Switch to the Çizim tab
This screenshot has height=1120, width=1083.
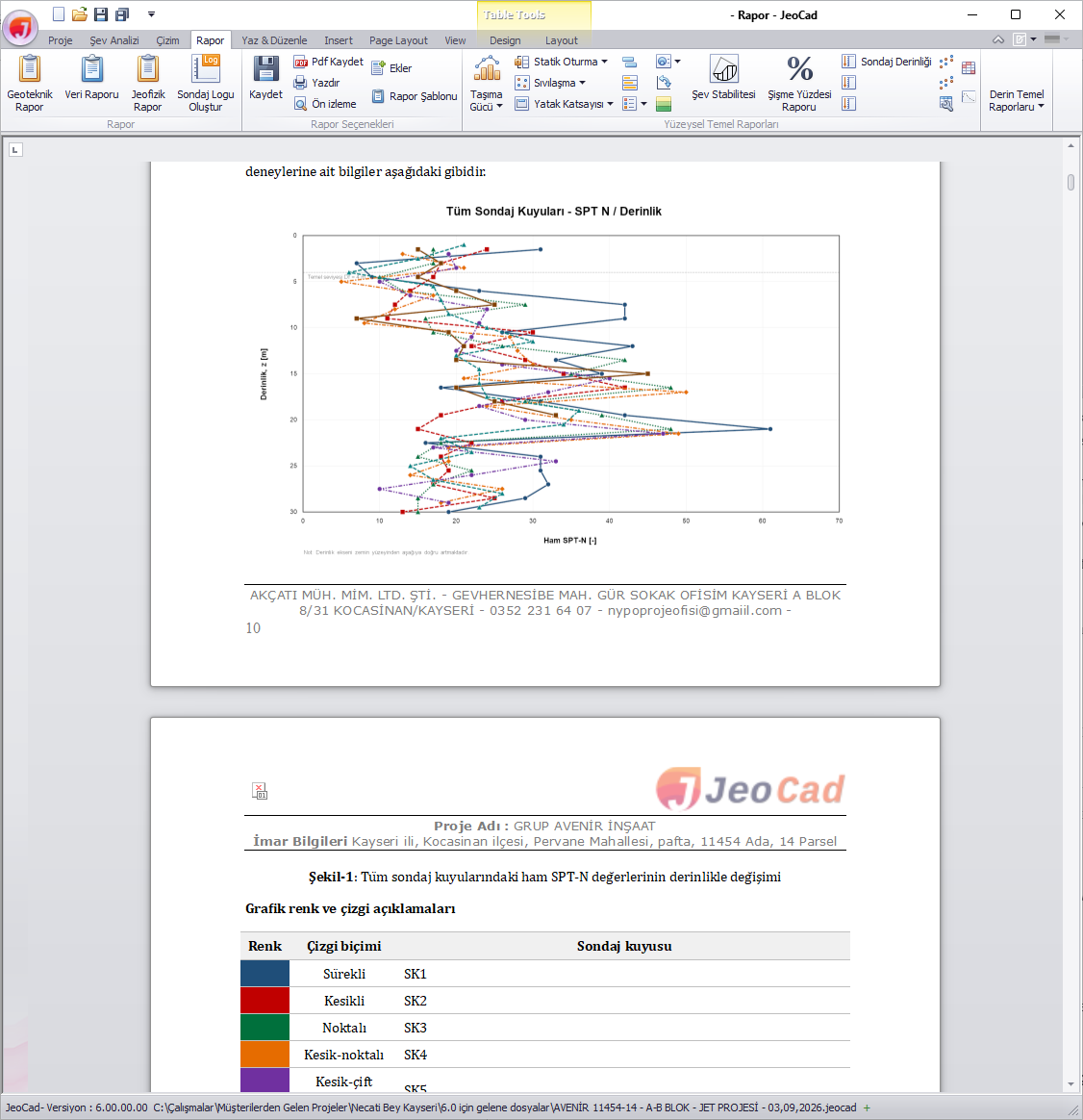(x=167, y=40)
